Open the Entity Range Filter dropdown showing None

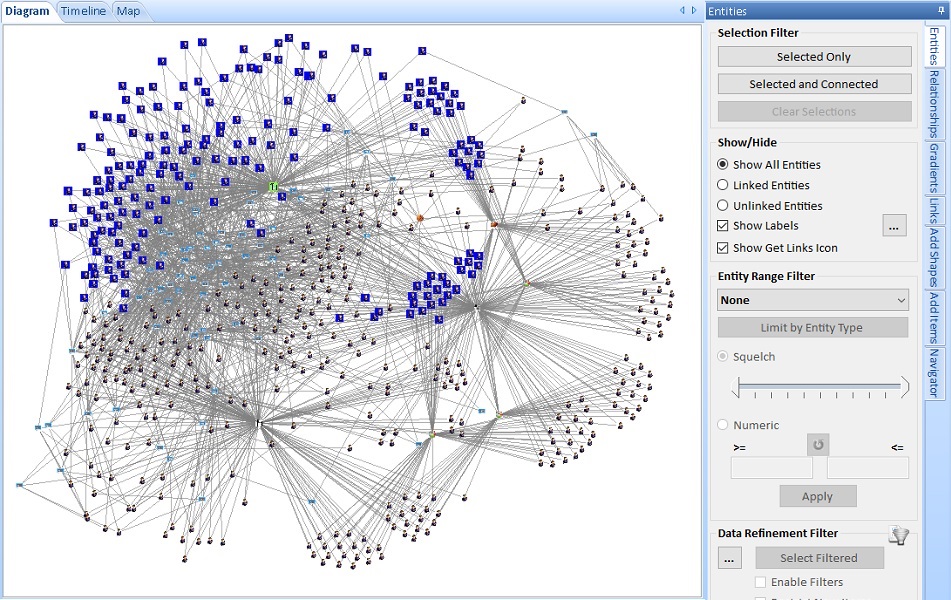[813, 299]
